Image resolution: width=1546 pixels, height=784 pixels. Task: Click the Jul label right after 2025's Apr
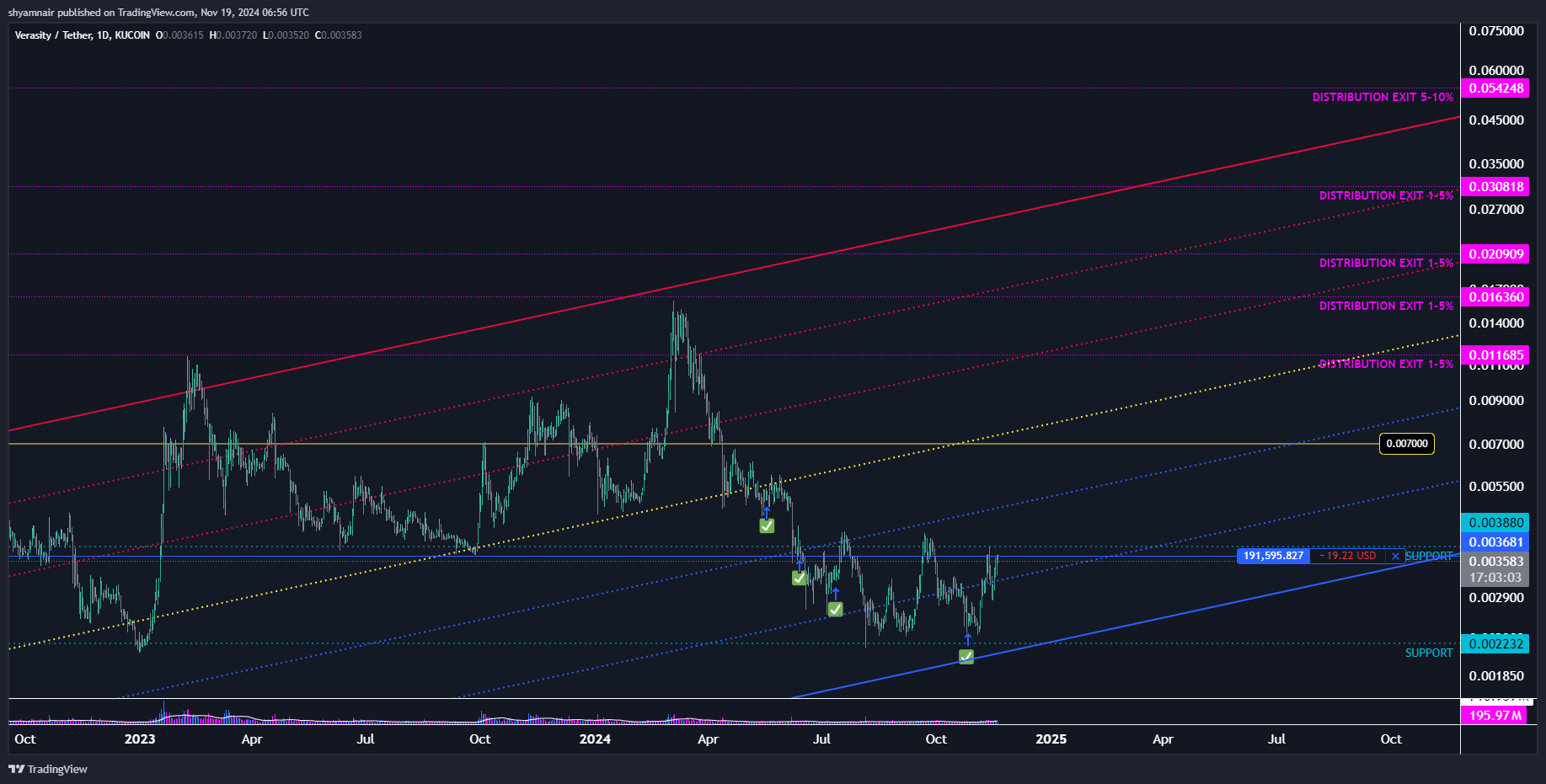[x=1277, y=739]
